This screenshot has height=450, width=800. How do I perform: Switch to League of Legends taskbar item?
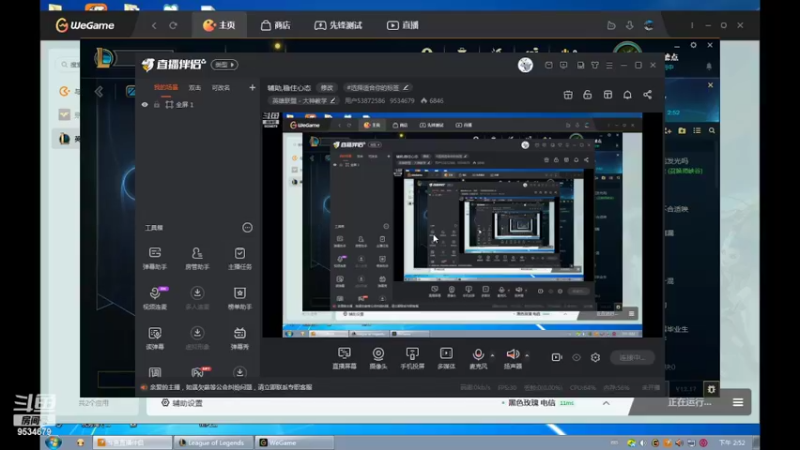[211, 443]
